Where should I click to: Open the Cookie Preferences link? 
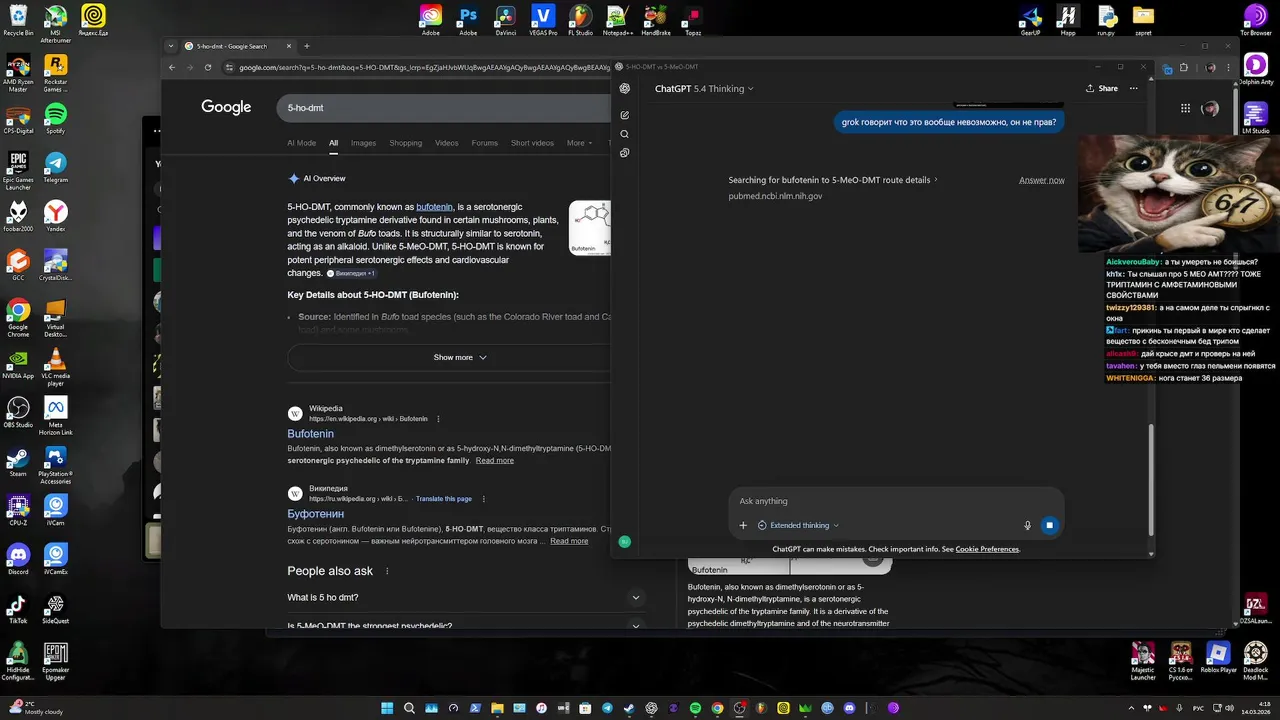987,549
